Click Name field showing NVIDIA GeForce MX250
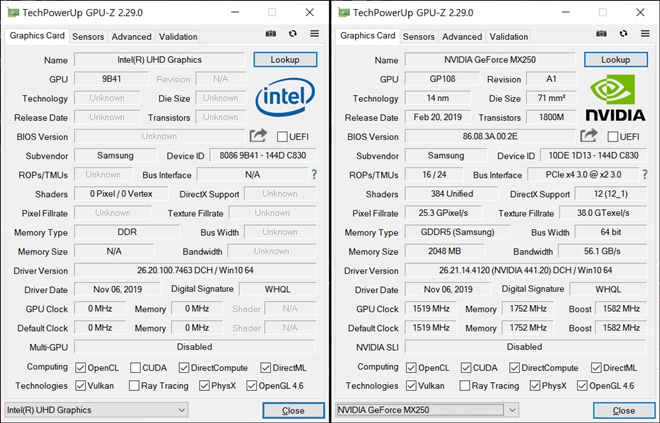This screenshot has height=423, width=660. (490, 60)
